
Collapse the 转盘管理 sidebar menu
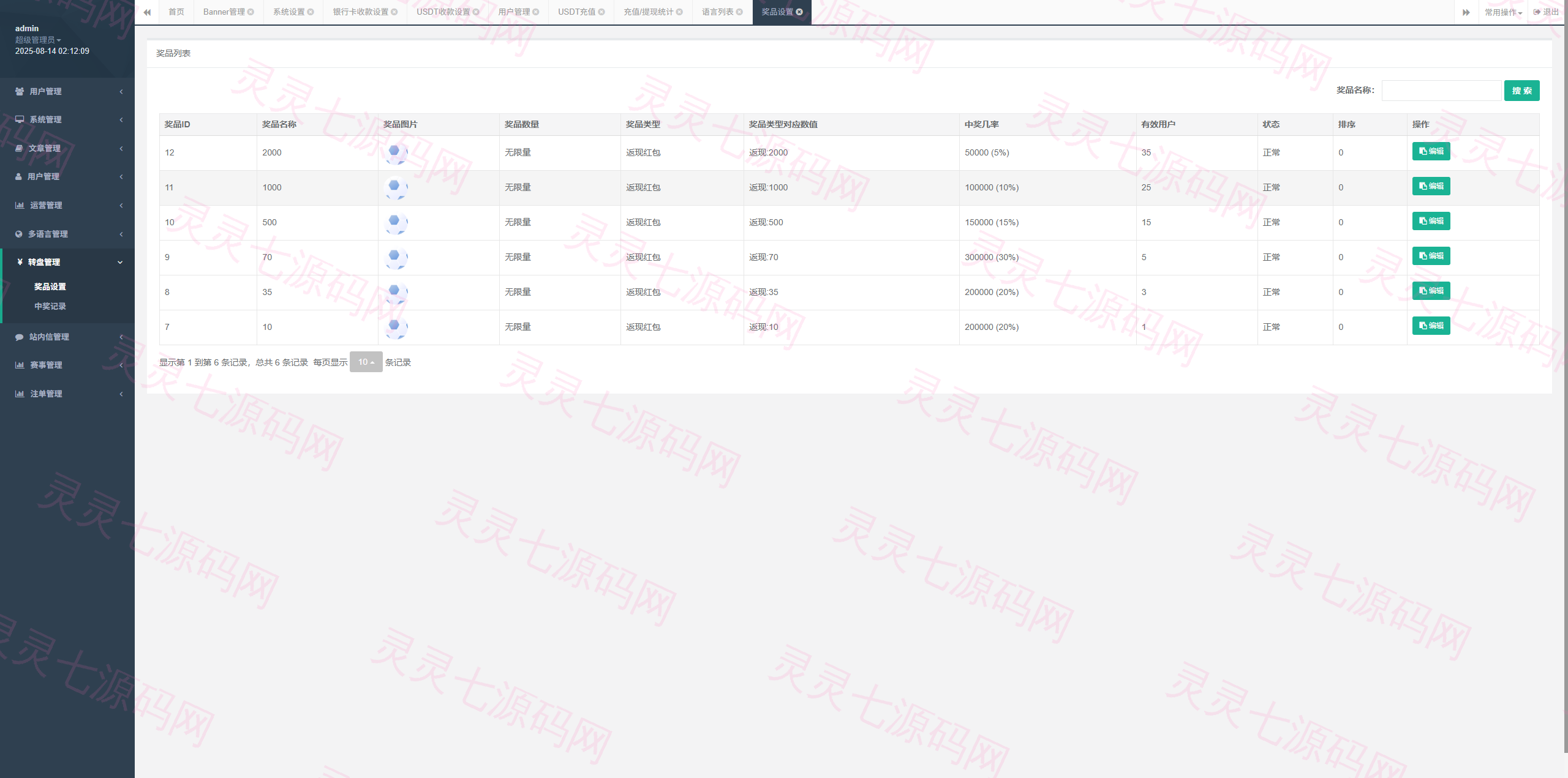pos(67,262)
